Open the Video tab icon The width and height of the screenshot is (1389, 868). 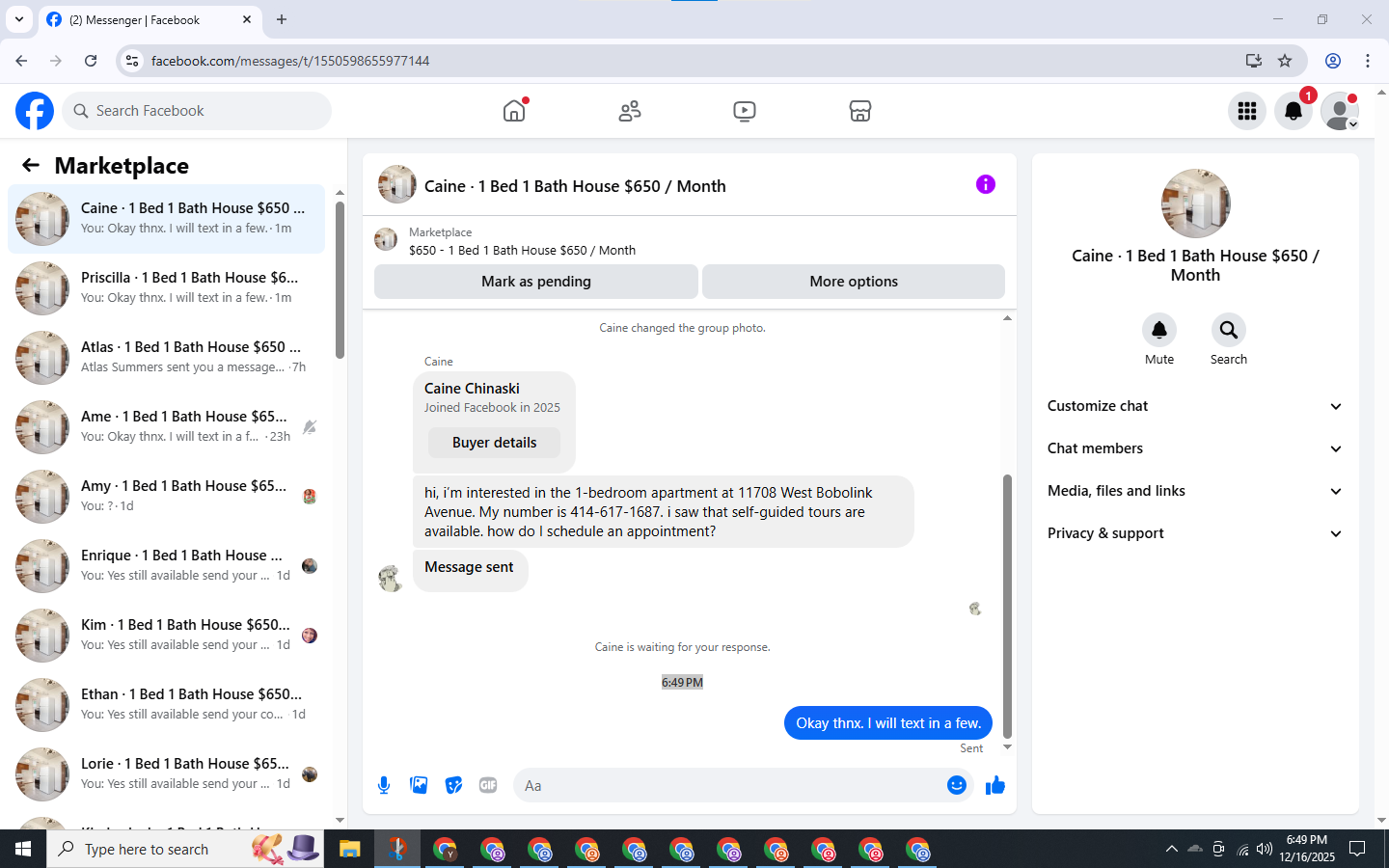pyautogui.click(x=745, y=111)
